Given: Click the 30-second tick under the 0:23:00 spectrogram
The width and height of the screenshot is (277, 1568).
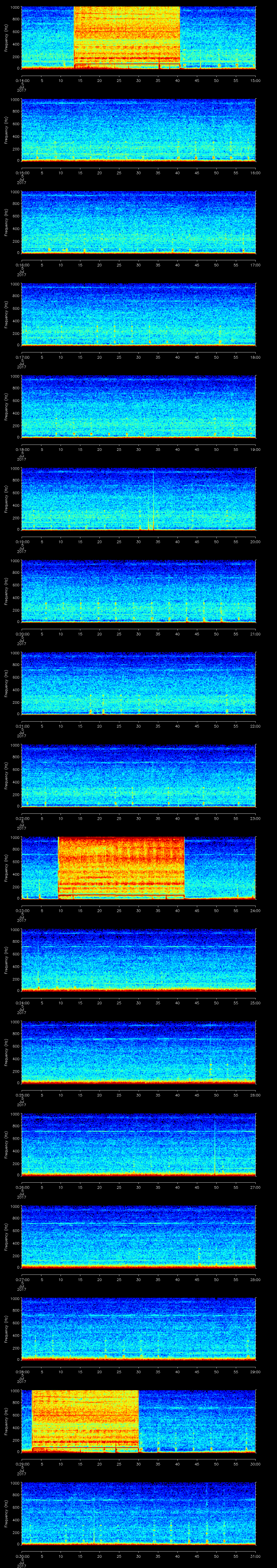Looking at the screenshot, I should pyautogui.click(x=138, y=910).
